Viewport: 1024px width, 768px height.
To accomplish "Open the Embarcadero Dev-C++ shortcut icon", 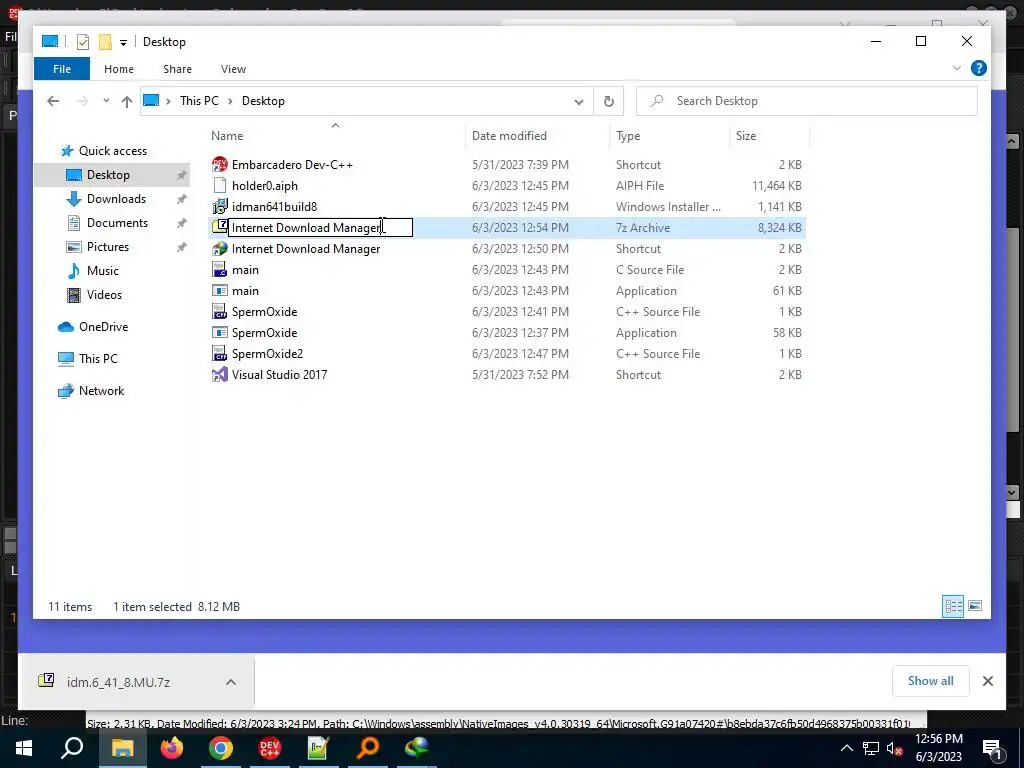I will coord(219,165).
